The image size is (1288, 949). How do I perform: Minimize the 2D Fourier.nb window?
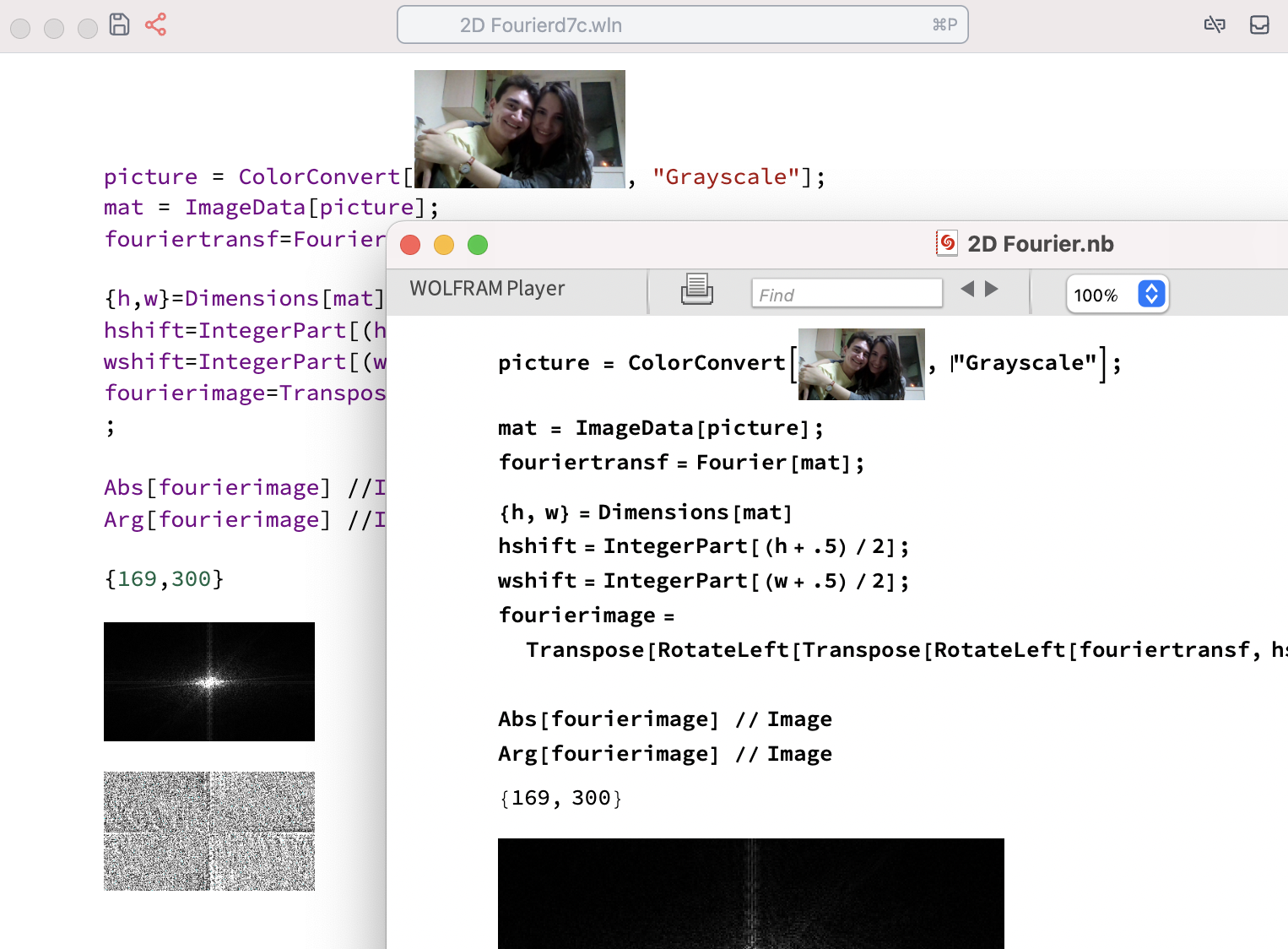pyautogui.click(x=444, y=245)
